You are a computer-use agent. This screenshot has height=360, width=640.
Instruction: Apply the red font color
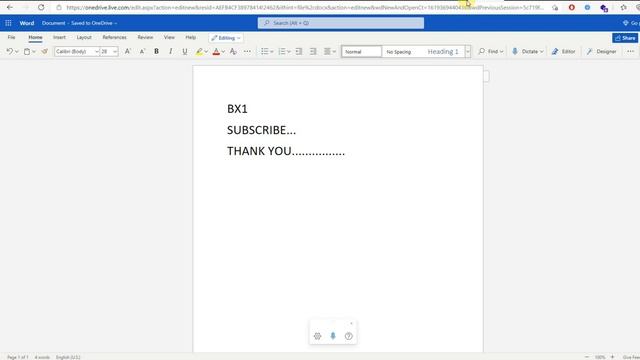pos(216,51)
